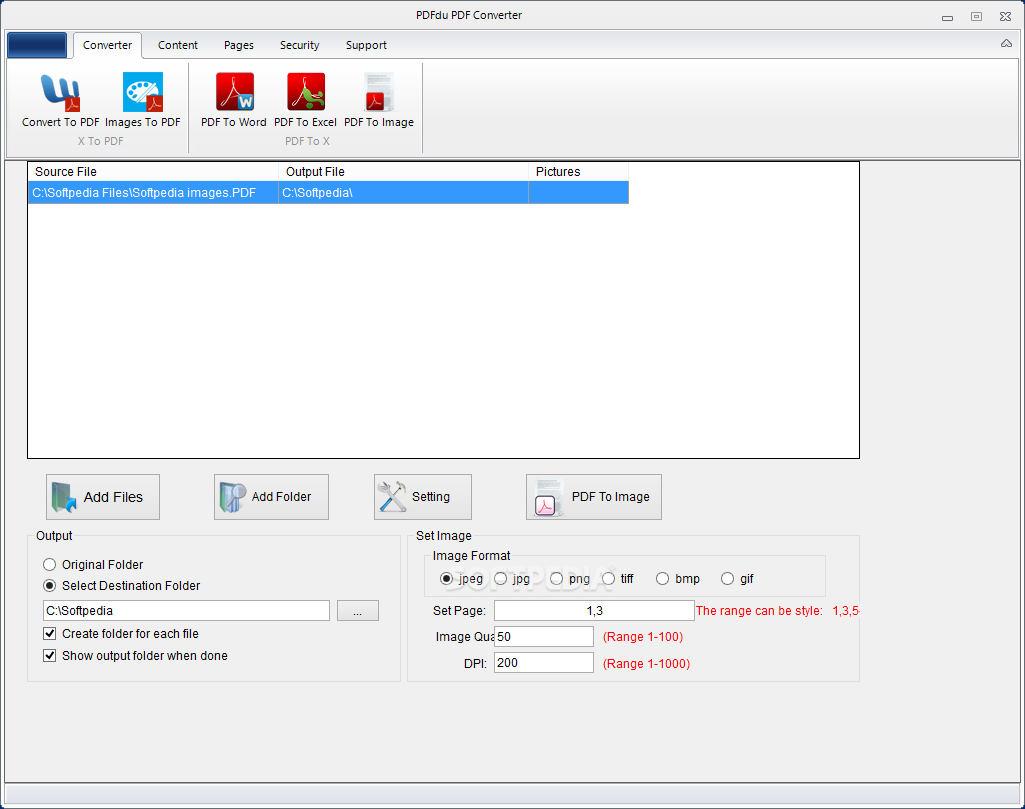1025x809 pixels.
Task: Start conversion with the PDF To Image button
Action: (x=594, y=497)
